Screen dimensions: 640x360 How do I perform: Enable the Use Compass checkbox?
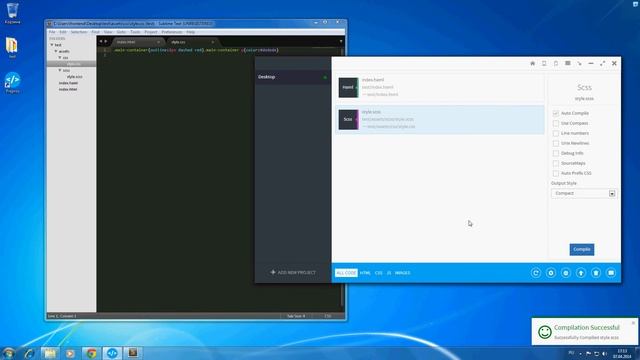tap(556, 123)
